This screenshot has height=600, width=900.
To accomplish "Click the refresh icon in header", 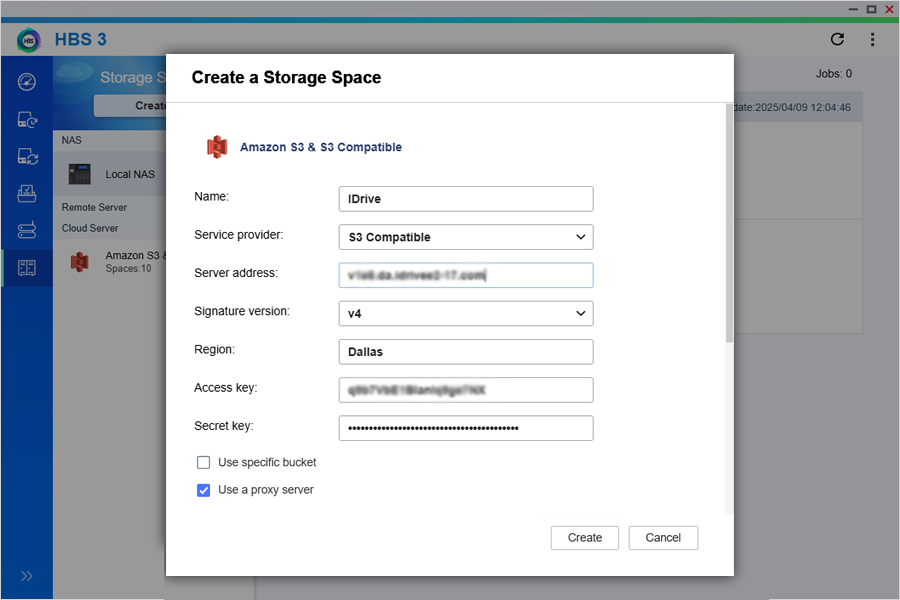I will tap(837, 40).
